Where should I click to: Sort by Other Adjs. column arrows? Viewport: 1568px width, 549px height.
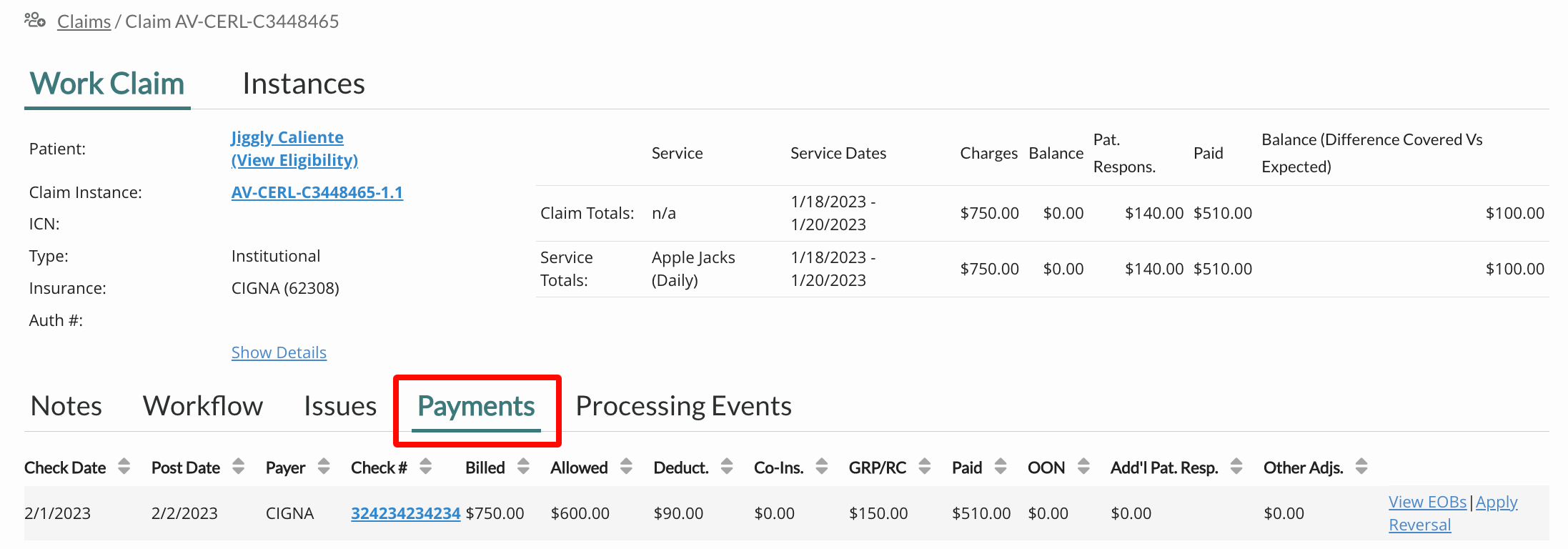(1361, 467)
